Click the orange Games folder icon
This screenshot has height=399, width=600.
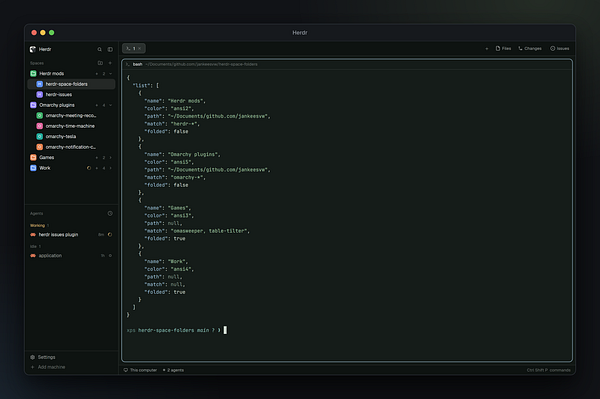point(33,157)
